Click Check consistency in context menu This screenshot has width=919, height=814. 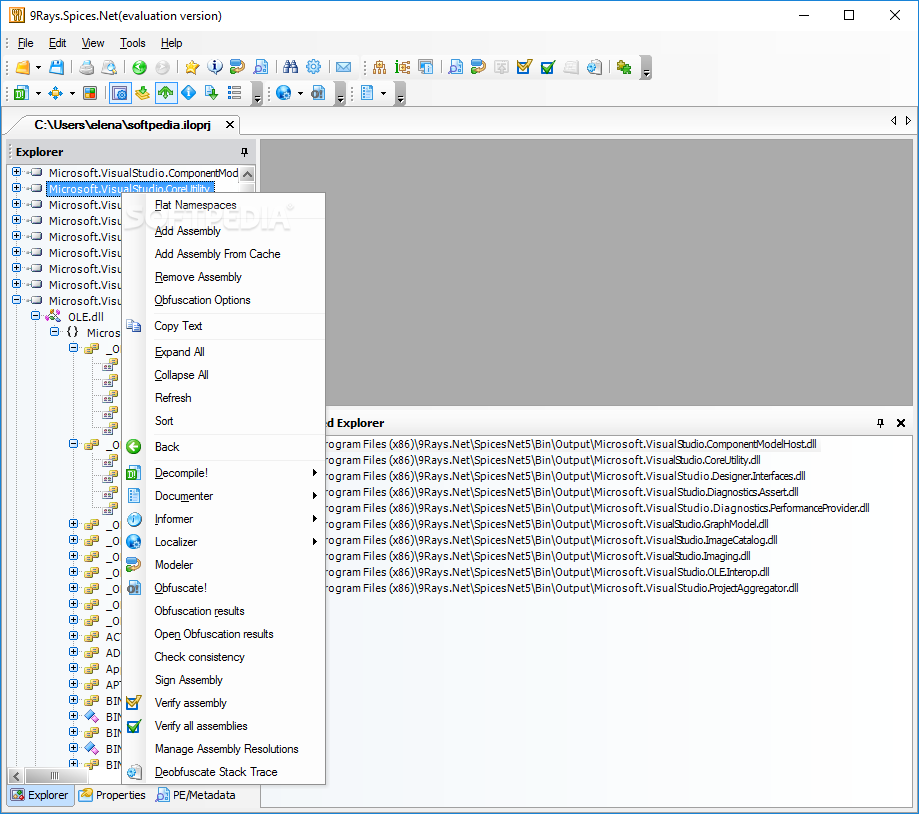coord(199,658)
